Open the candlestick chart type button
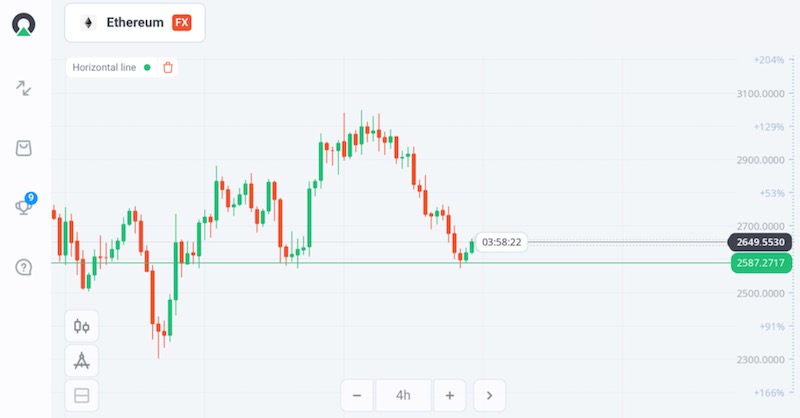Screen dimensions: 800x418 [82, 326]
